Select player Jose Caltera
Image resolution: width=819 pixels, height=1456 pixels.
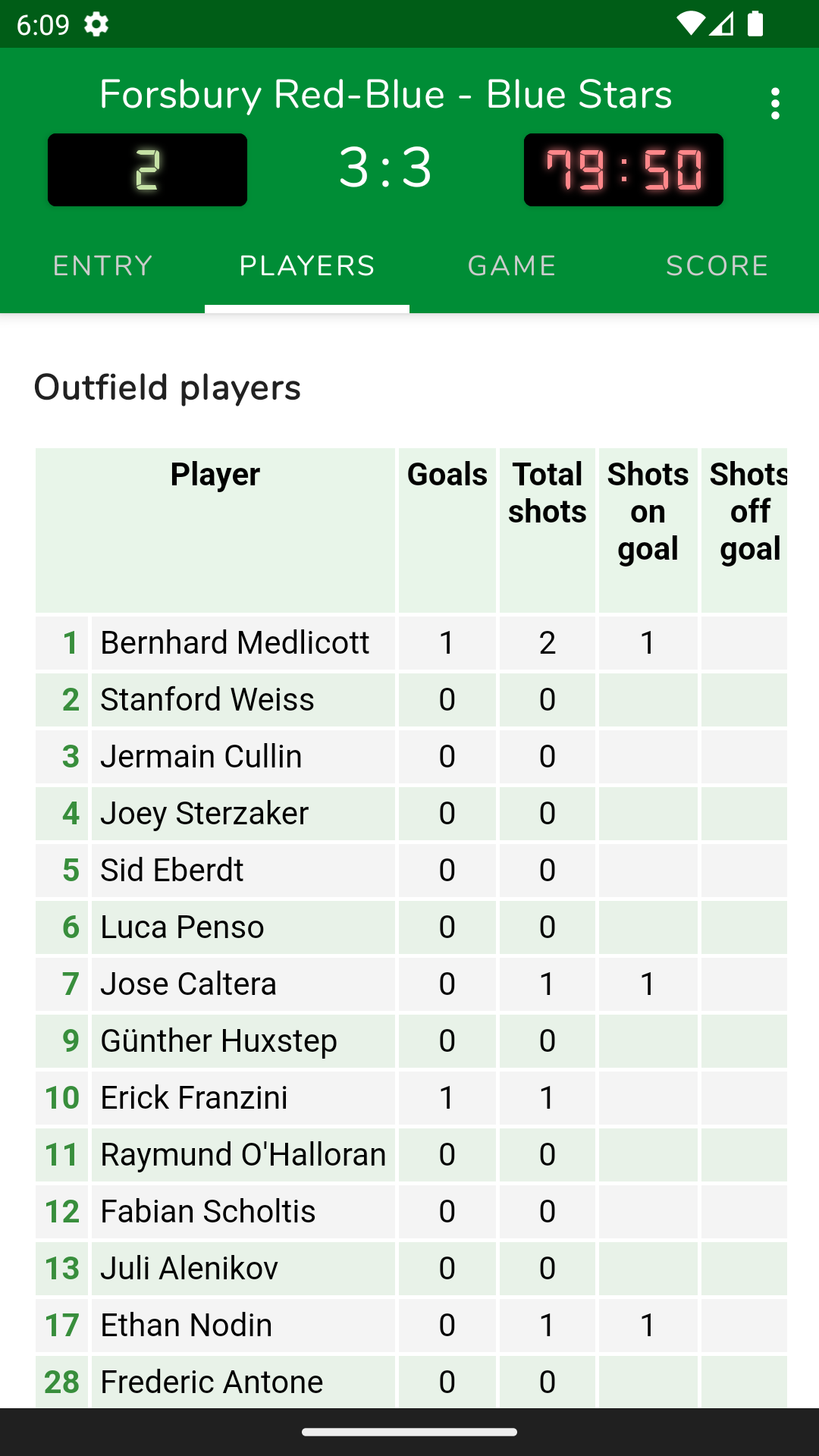click(189, 984)
